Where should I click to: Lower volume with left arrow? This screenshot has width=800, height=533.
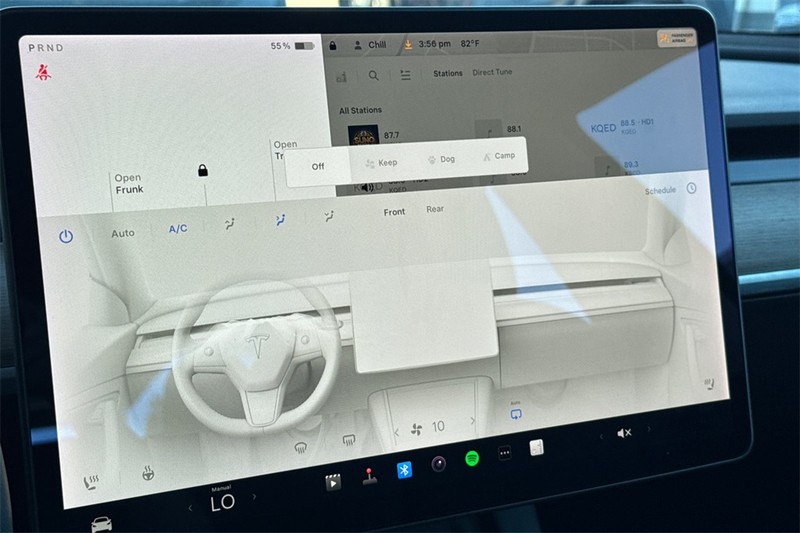tap(601, 437)
